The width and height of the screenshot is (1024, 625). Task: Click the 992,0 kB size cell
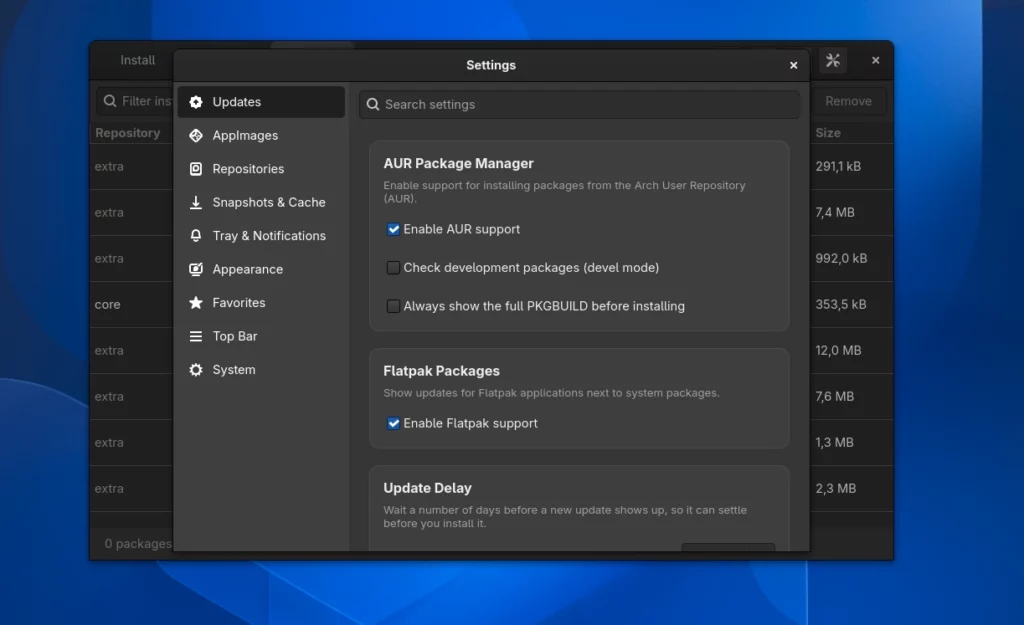(841, 259)
